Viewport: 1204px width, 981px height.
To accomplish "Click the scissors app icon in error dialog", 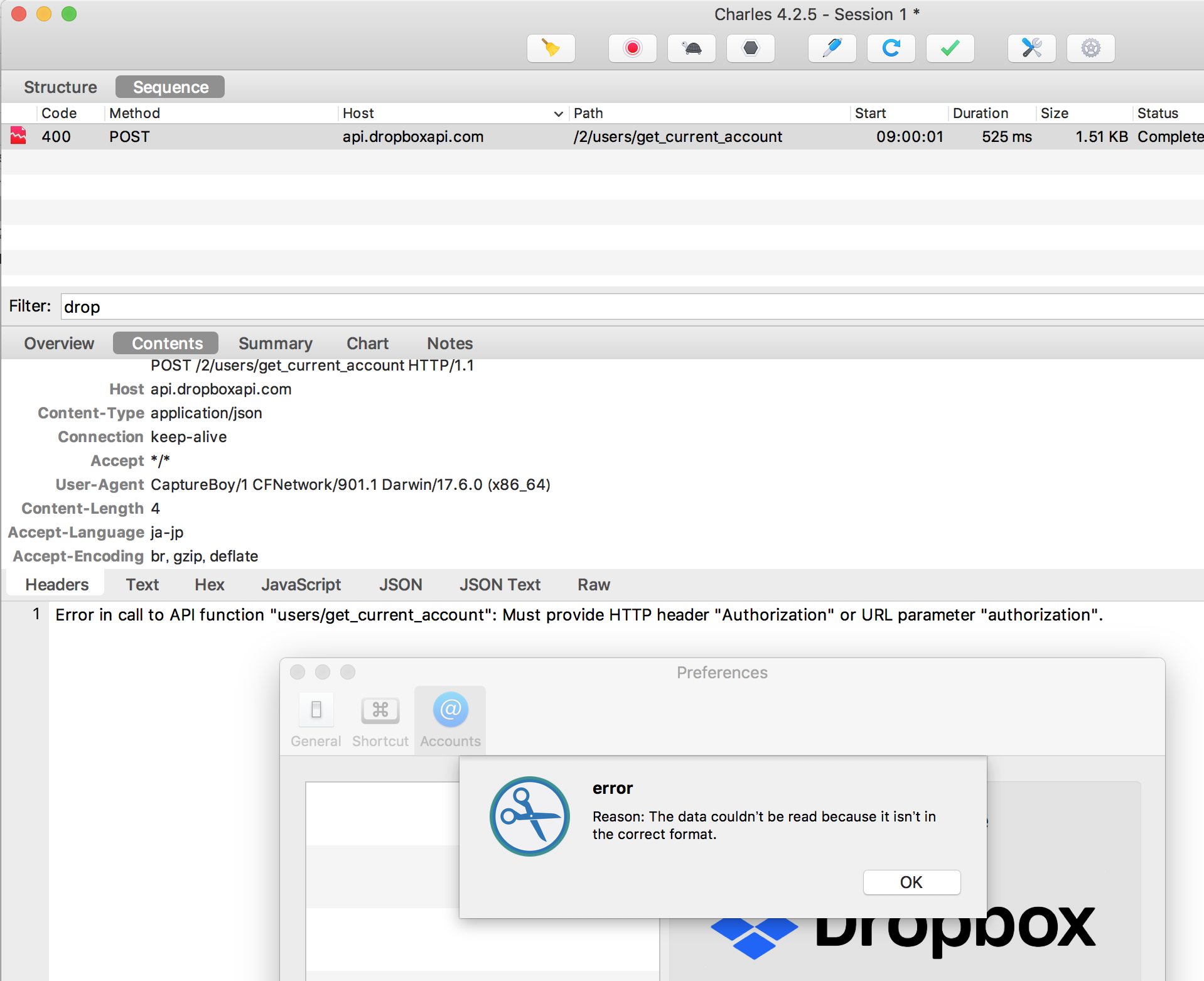I will (529, 816).
